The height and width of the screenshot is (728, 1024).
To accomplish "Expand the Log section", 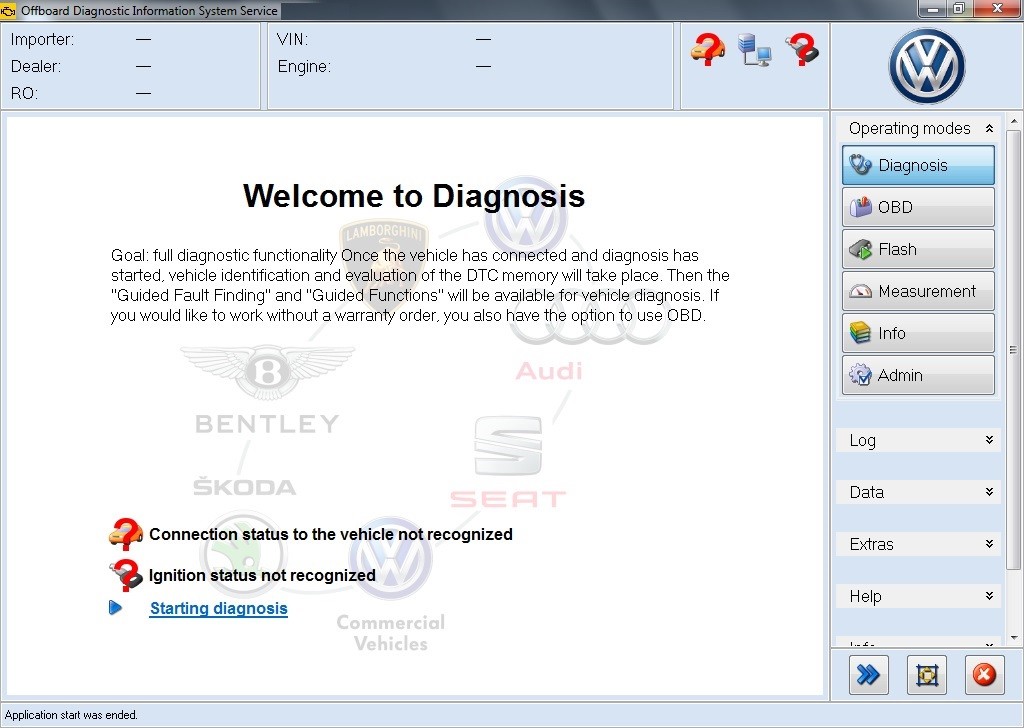I will pos(989,440).
